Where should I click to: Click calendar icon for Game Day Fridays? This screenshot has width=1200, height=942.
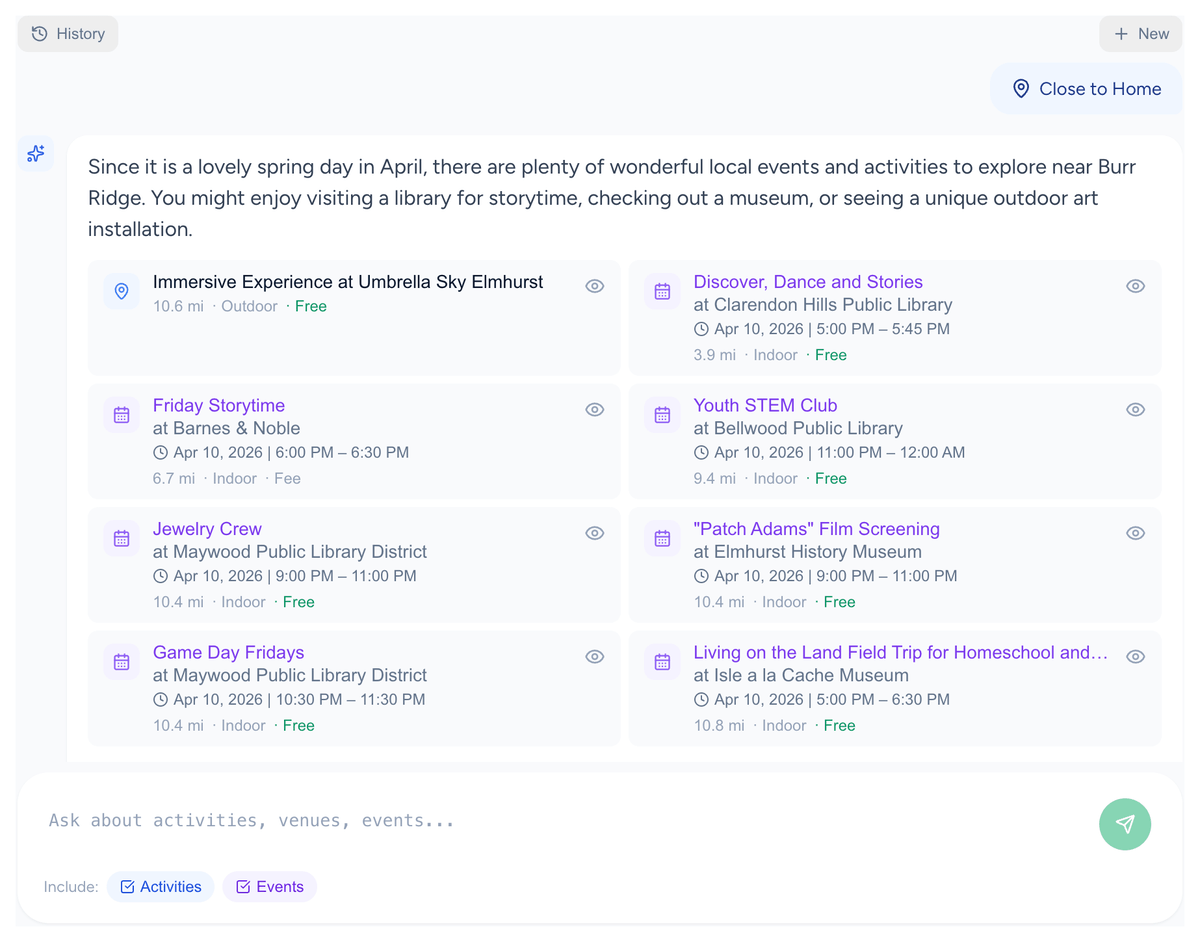(x=121, y=662)
